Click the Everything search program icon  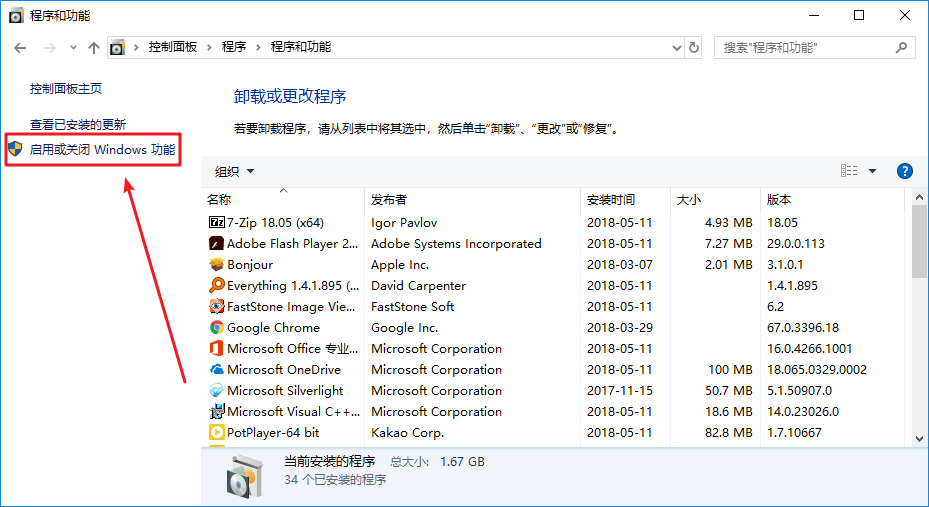(217, 285)
